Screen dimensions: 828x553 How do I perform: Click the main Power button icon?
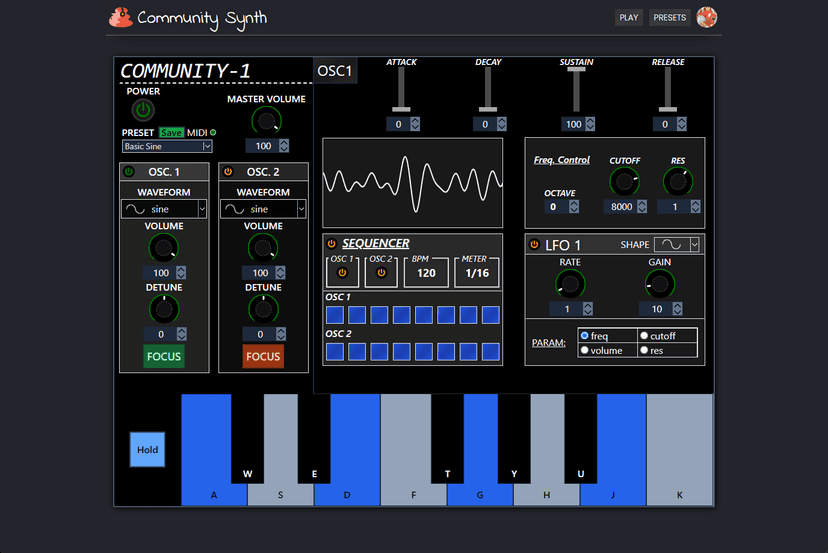click(x=143, y=110)
